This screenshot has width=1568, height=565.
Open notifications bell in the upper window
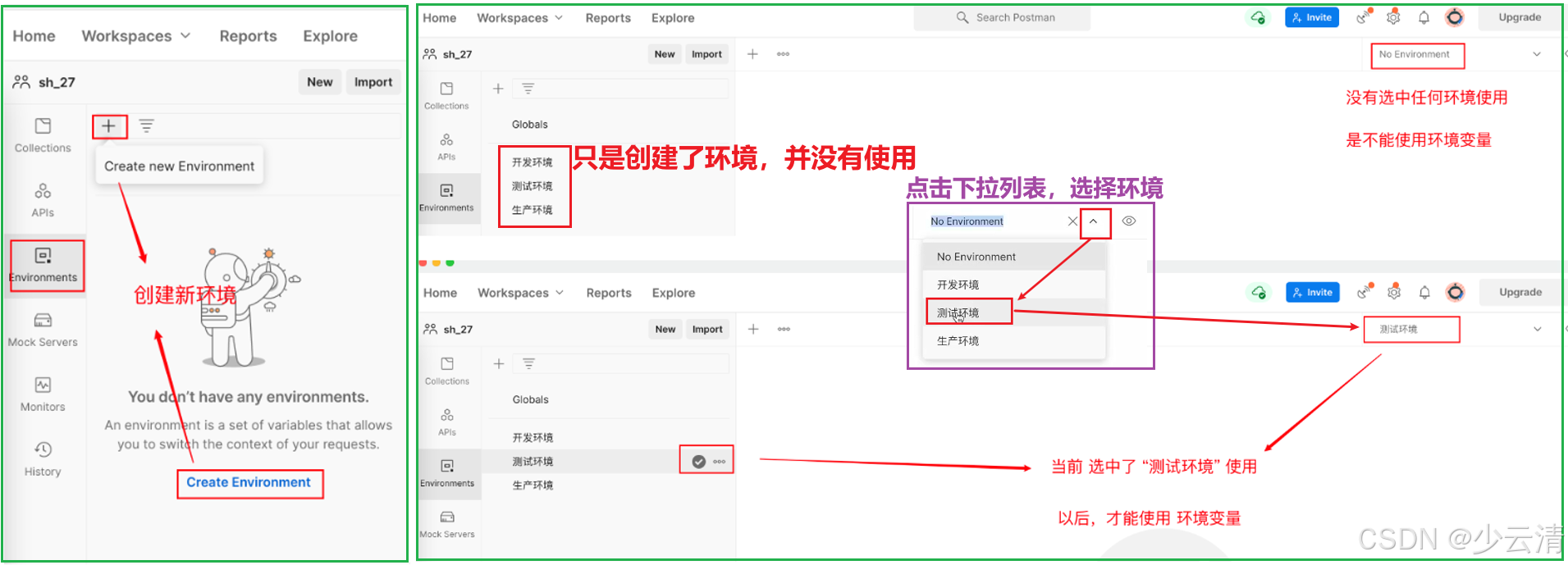click(x=1424, y=17)
